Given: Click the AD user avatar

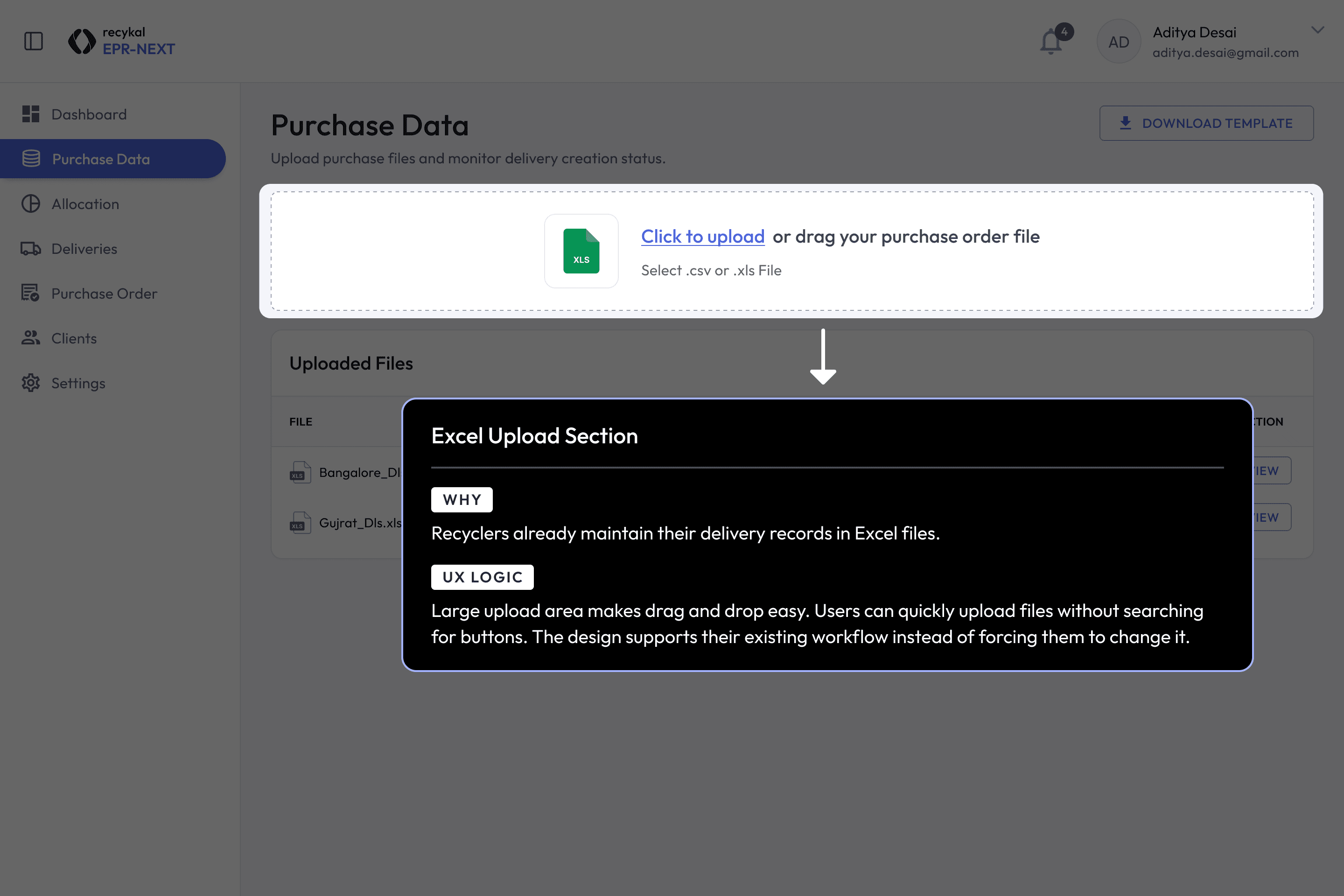Looking at the screenshot, I should pyautogui.click(x=1118, y=42).
